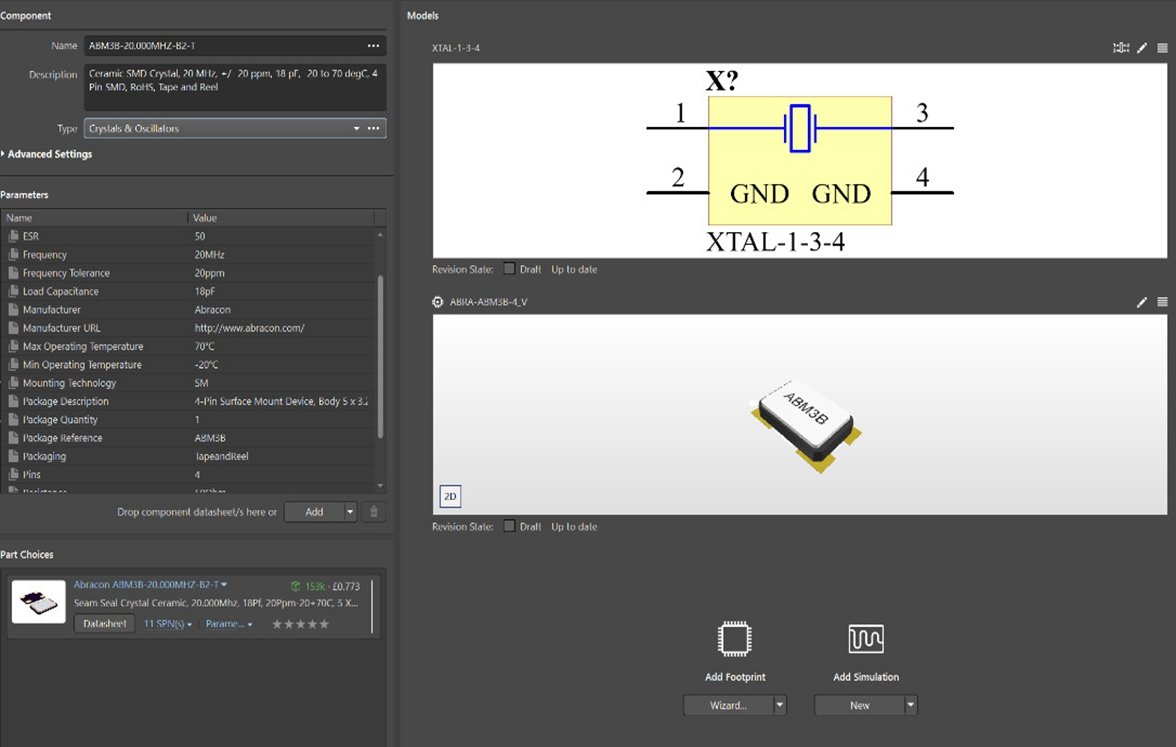Click the trash delete icon next to Add

374,512
